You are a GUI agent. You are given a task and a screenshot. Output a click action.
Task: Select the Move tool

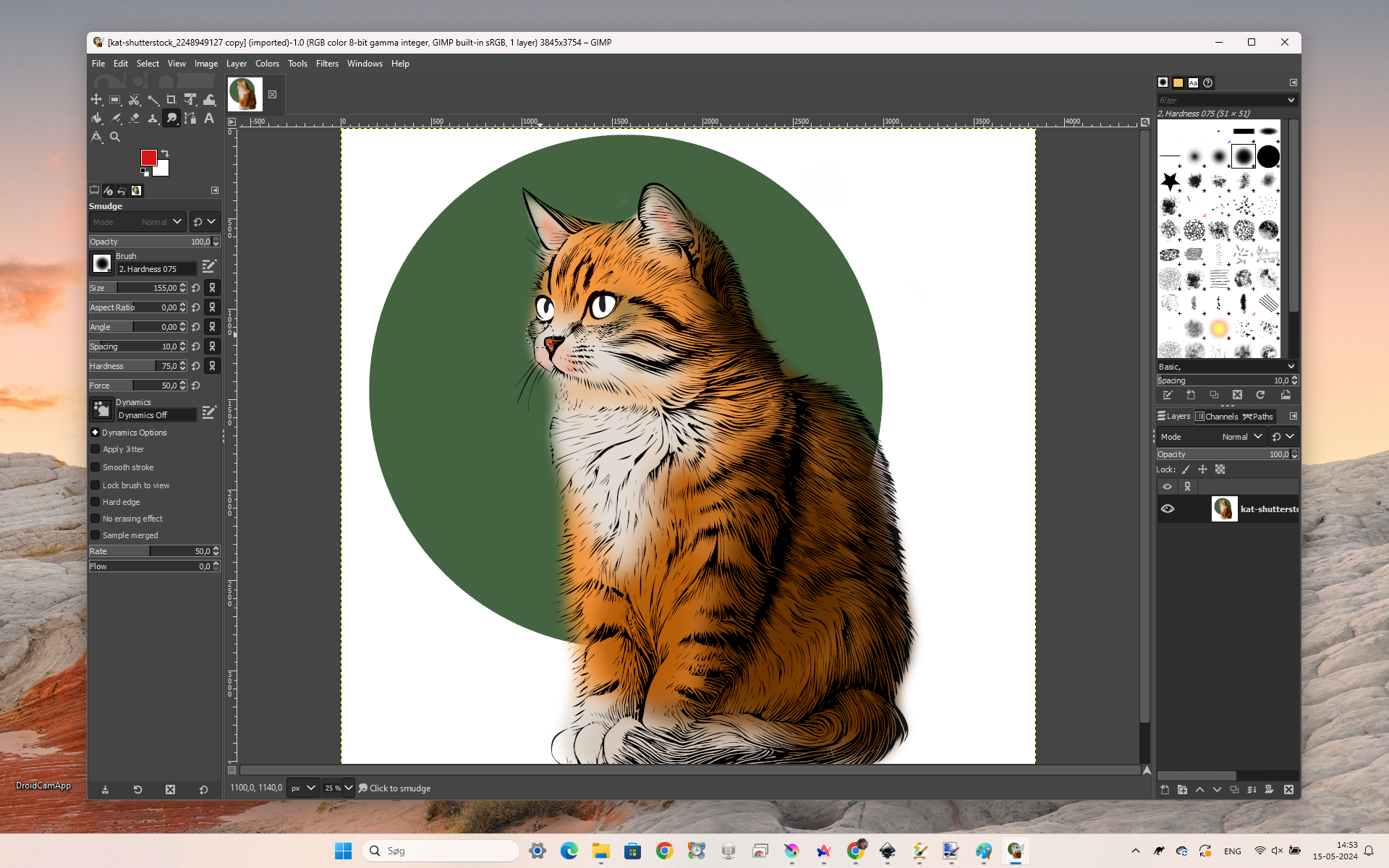(x=96, y=100)
